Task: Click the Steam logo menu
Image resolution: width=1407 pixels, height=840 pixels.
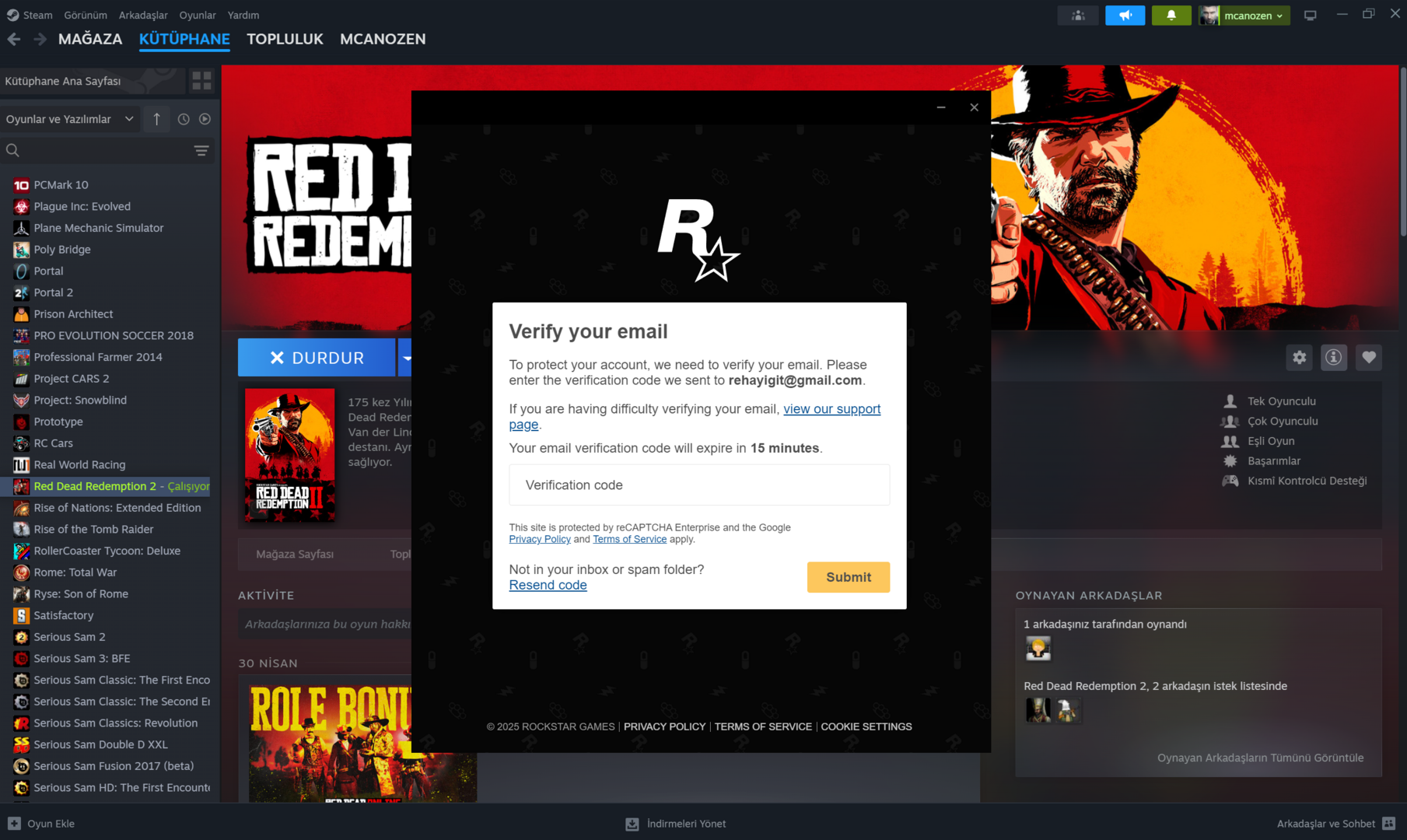Action: coord(30,15)
